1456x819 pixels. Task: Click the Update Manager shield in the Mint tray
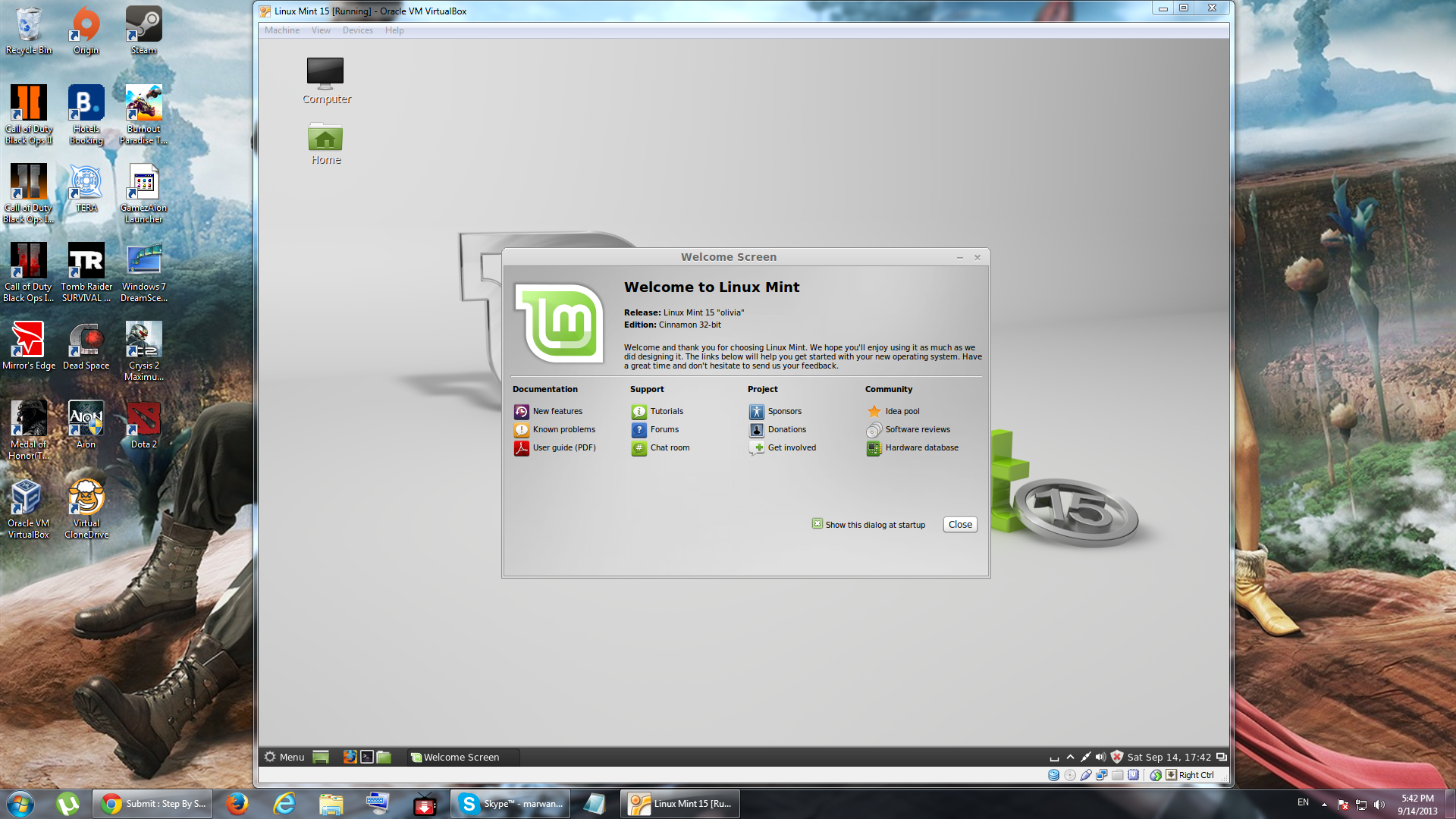[1116, 757]
